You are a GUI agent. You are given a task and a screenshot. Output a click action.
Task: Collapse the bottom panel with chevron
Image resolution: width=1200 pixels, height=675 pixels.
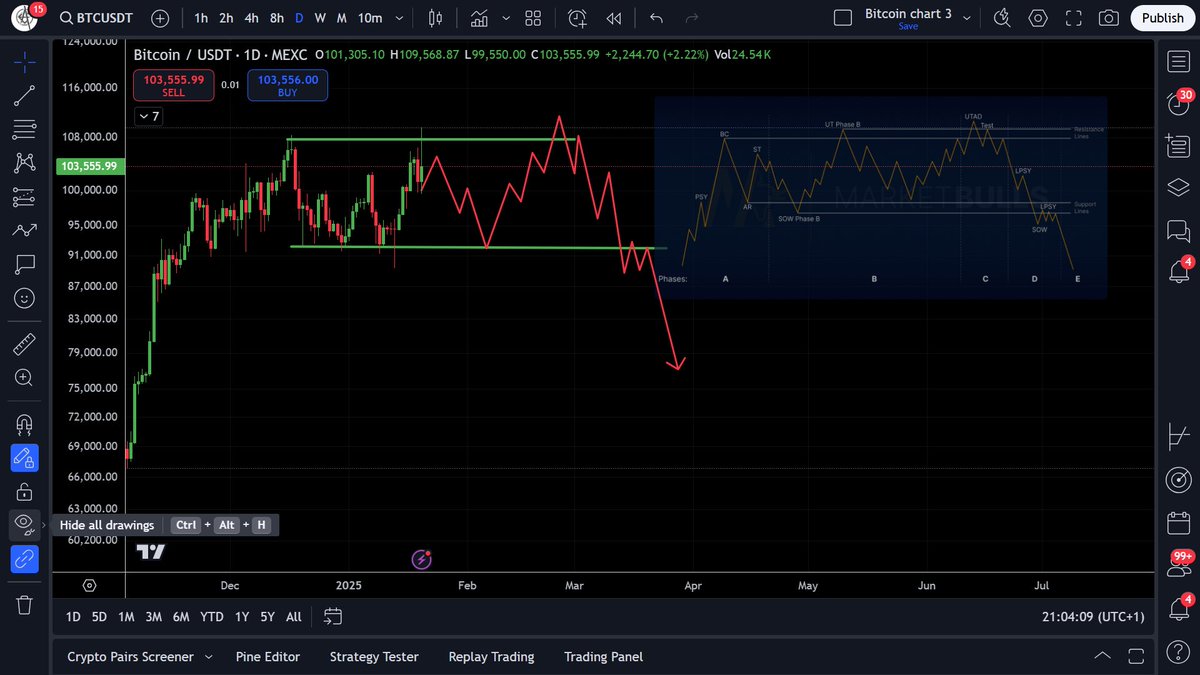(1103, 657)
